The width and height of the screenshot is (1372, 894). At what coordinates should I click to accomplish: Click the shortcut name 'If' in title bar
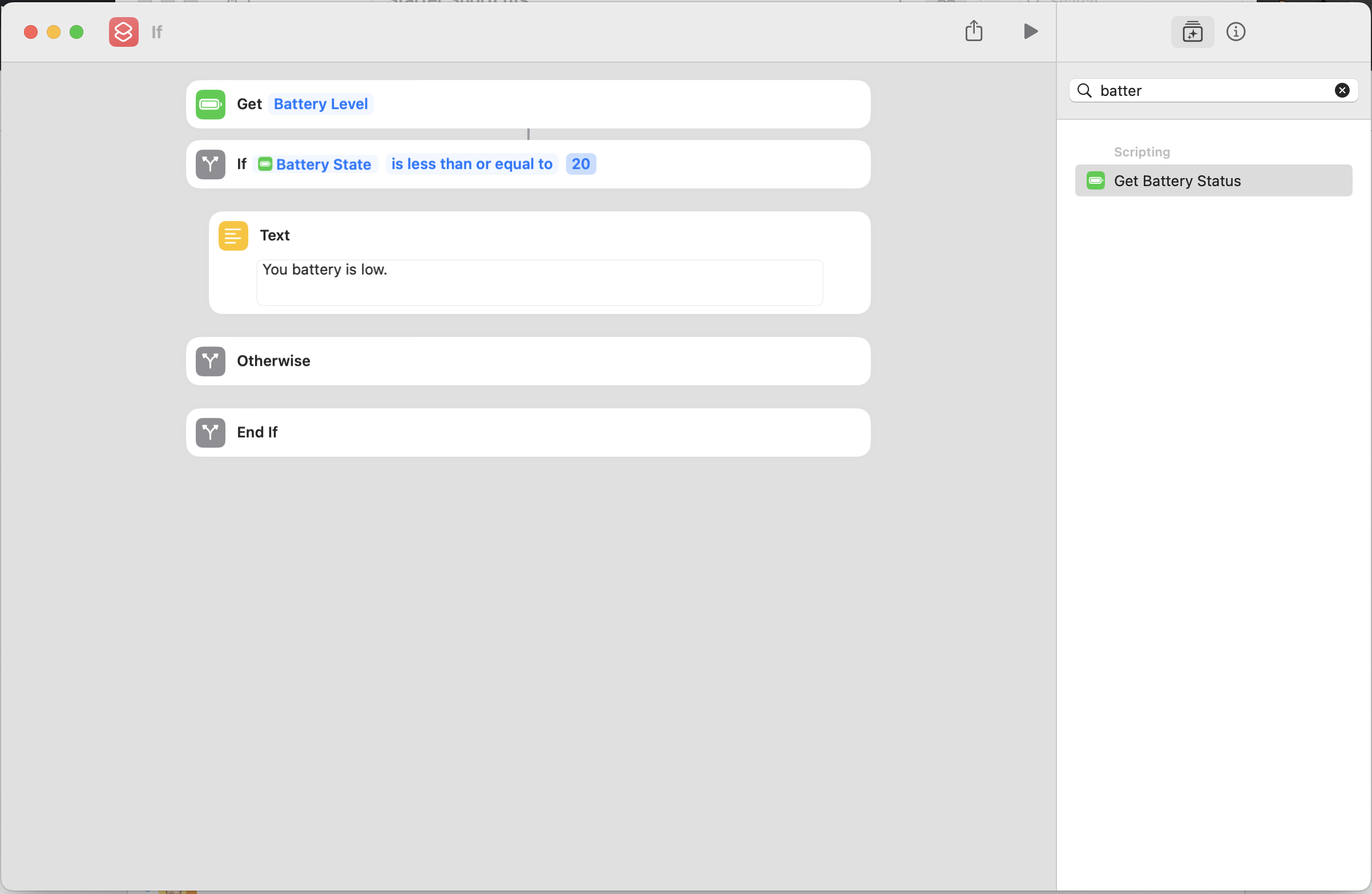coord(157,32)
